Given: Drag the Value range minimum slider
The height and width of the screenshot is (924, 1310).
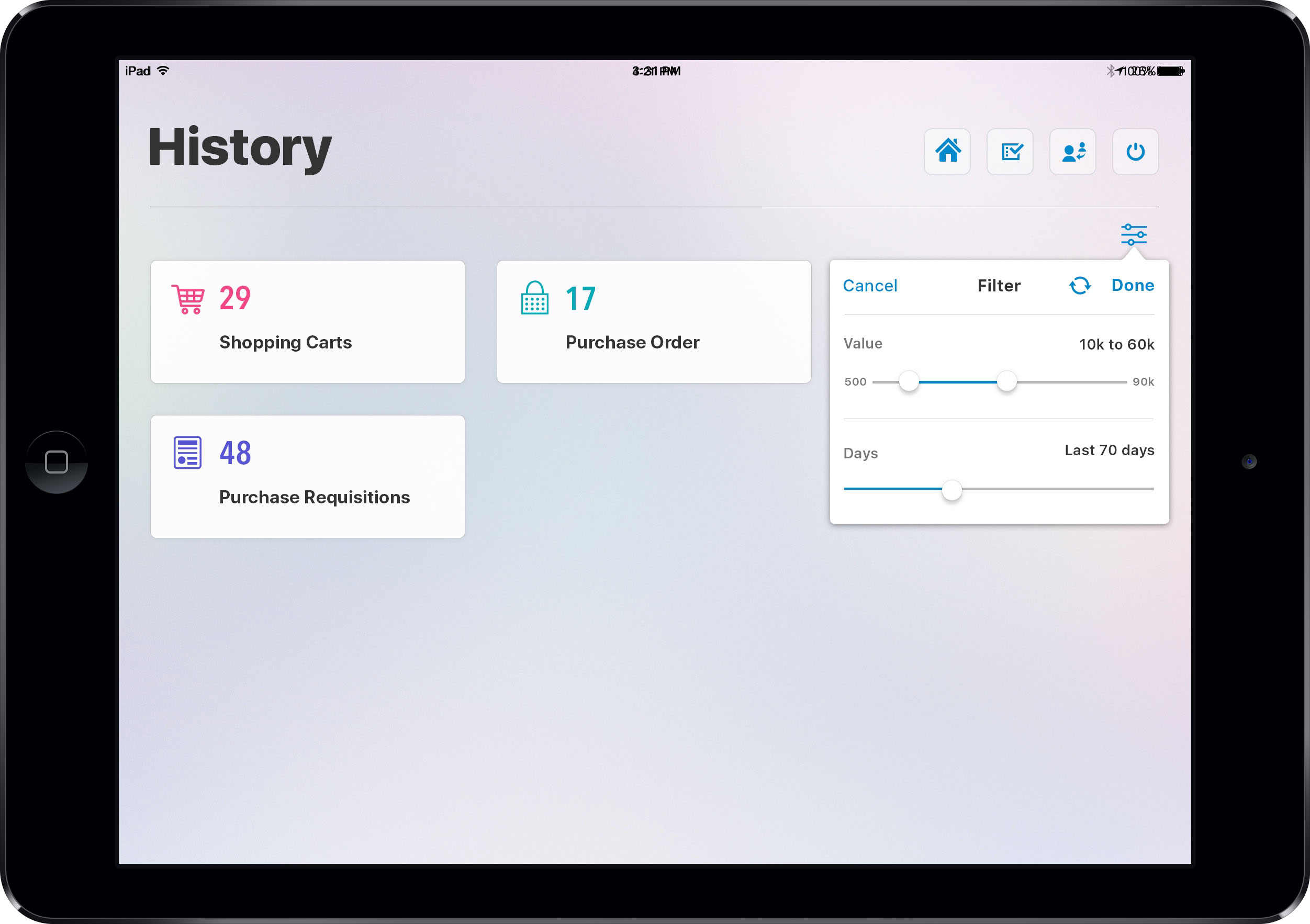Looking at the screenshot, I should pyautogui.click(x=907, y=381).
